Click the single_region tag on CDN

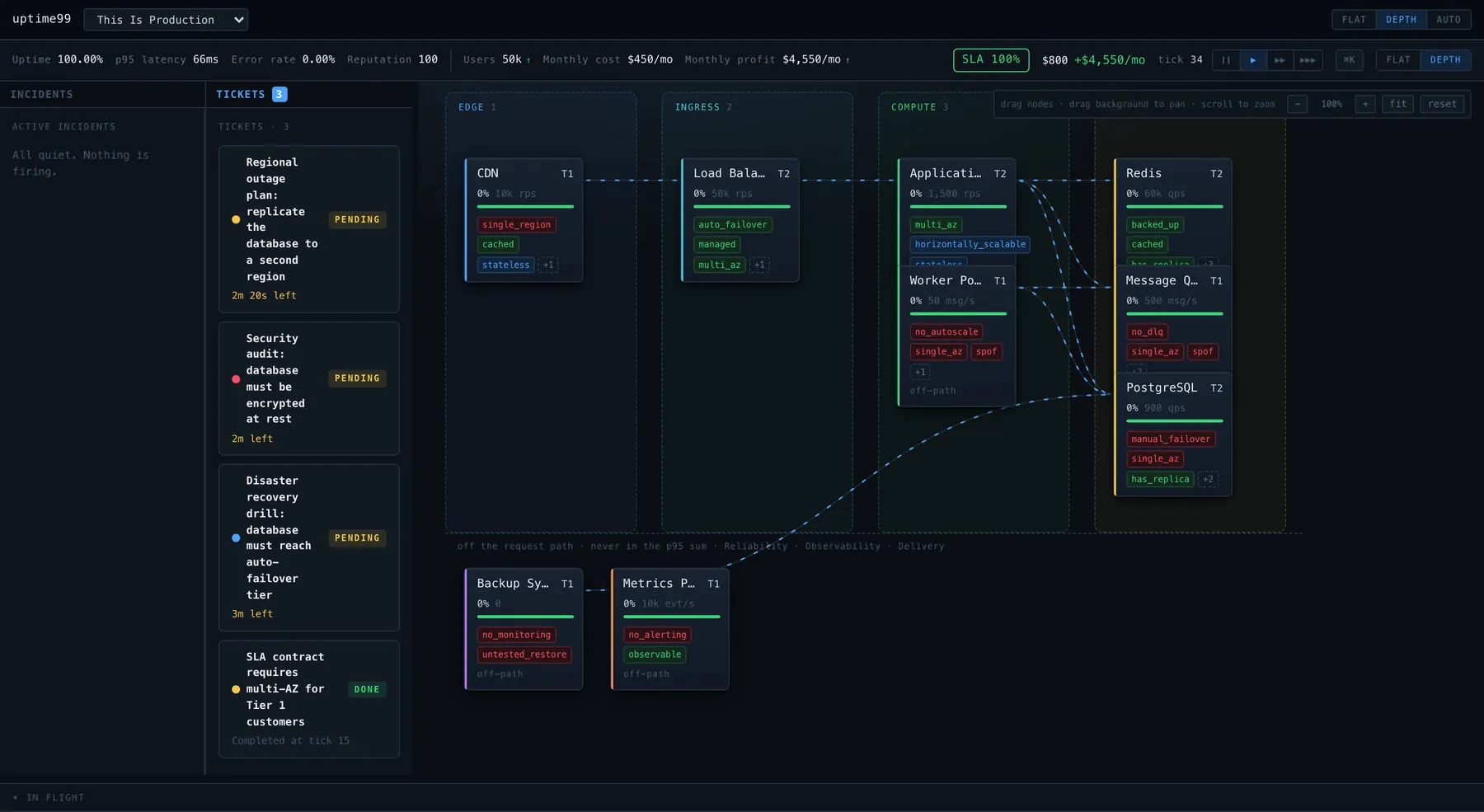517,224
